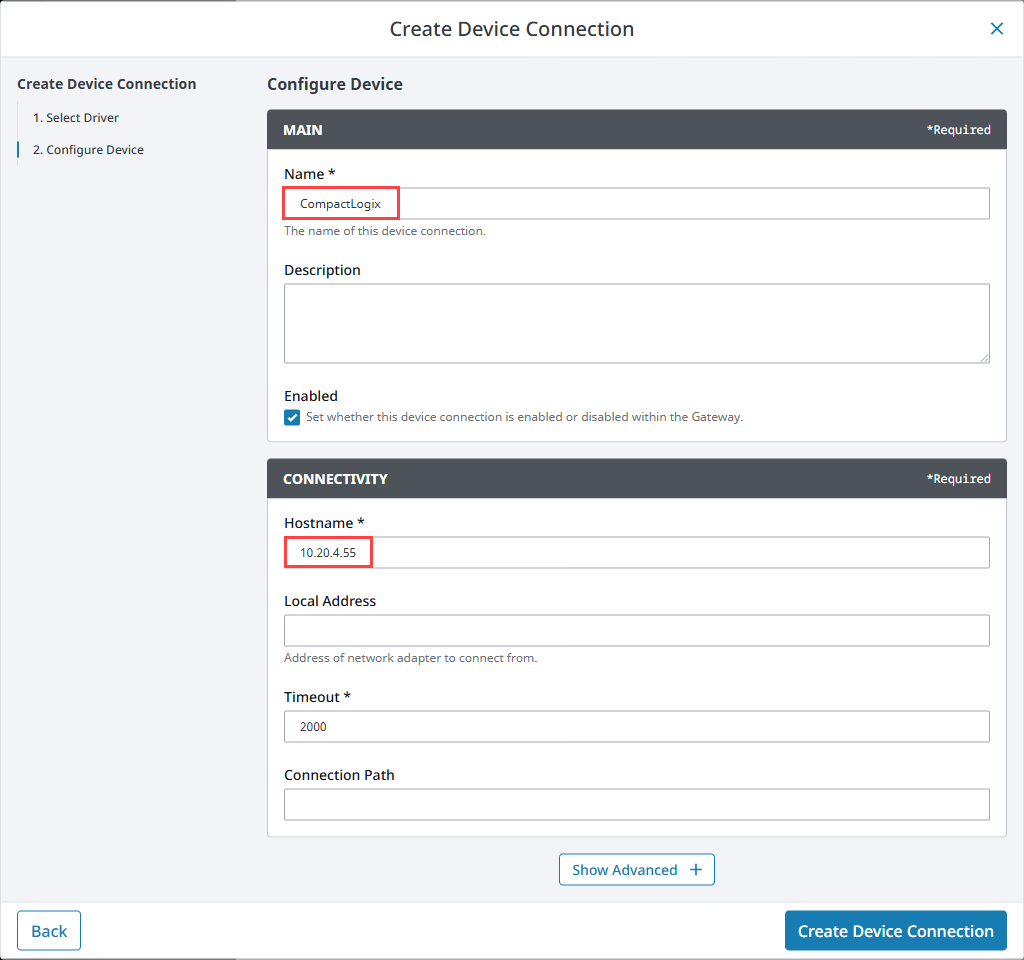Click the Create Device Connection button
1024x960 pixels.
(895, 931)
